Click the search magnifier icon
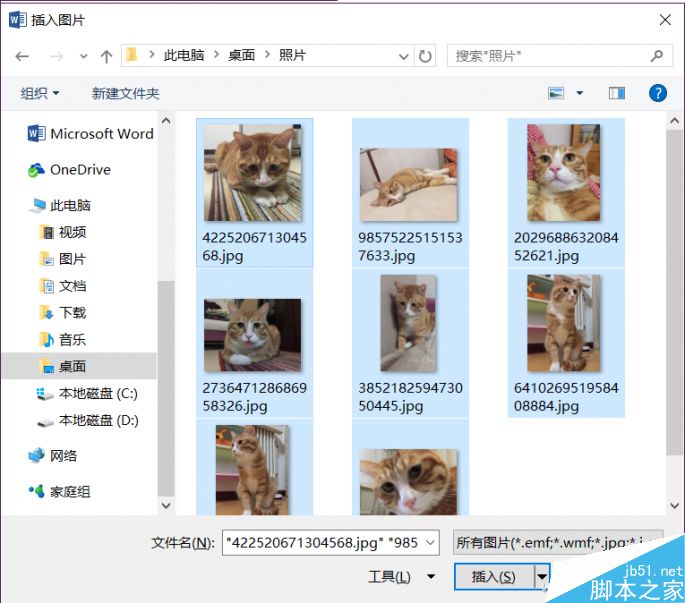Image resolution: width=685 pixels, height=603 pixels. 656,56
